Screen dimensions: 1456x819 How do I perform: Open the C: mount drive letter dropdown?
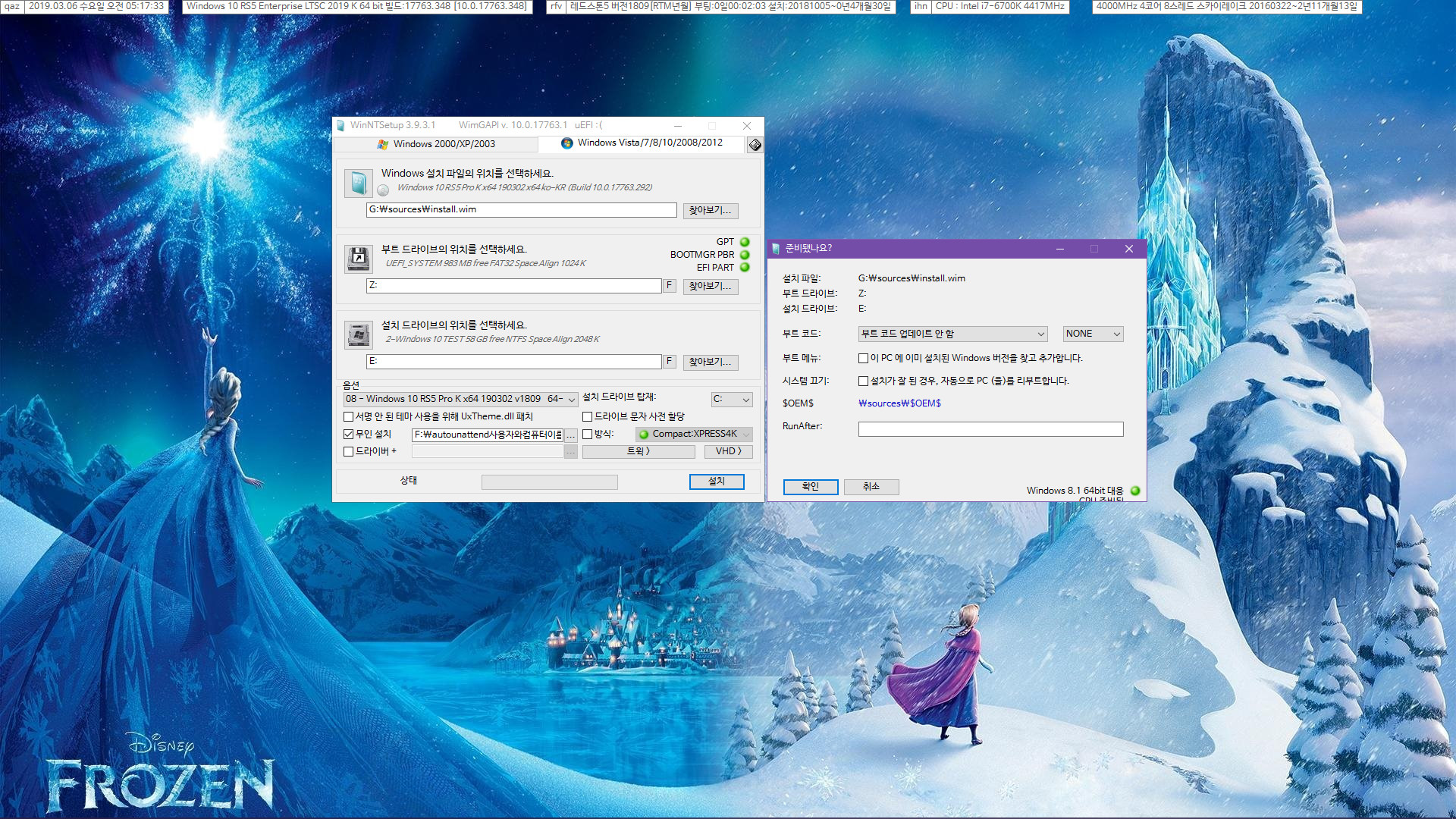click(x=732, y=399)
